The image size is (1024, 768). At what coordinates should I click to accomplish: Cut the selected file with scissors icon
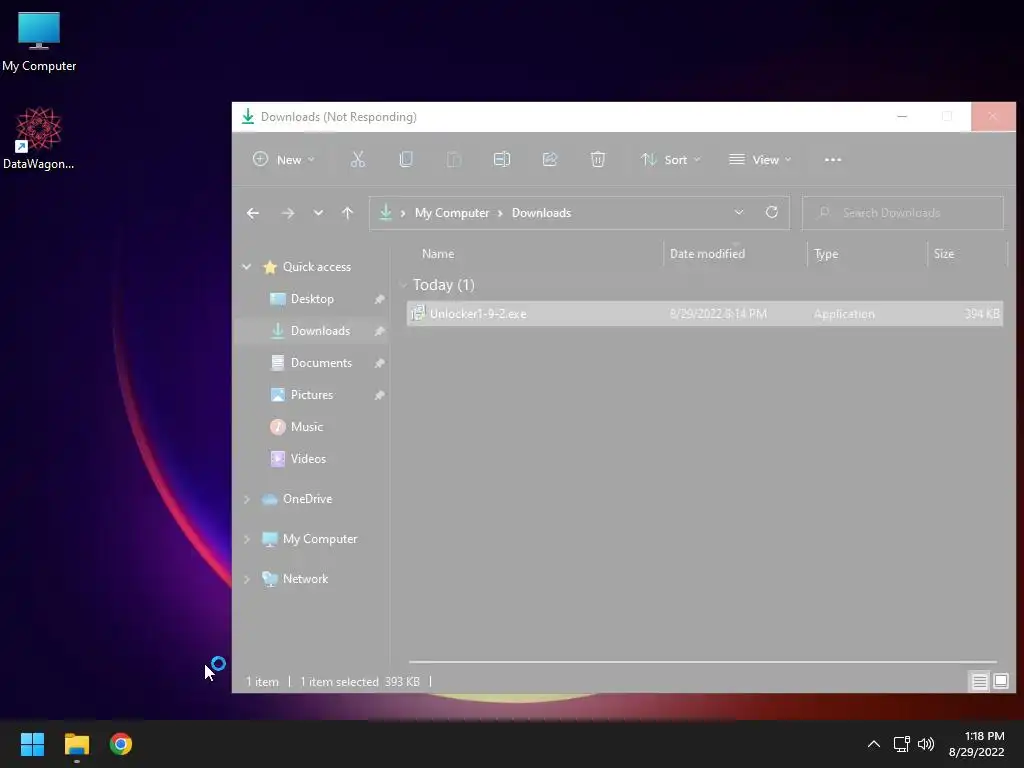(x=358, y=159)
